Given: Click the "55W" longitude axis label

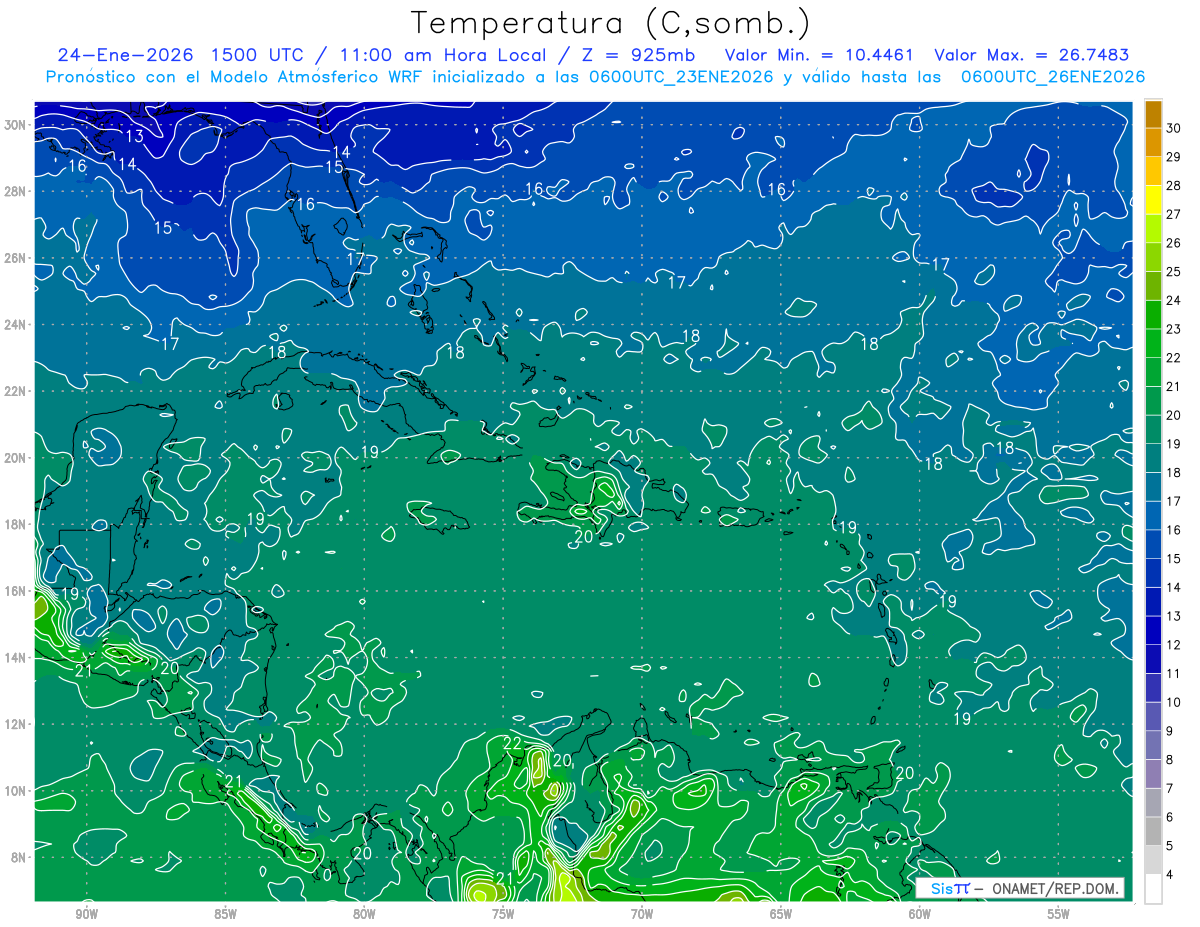Looking at the screenshot, I should 1059,914.
